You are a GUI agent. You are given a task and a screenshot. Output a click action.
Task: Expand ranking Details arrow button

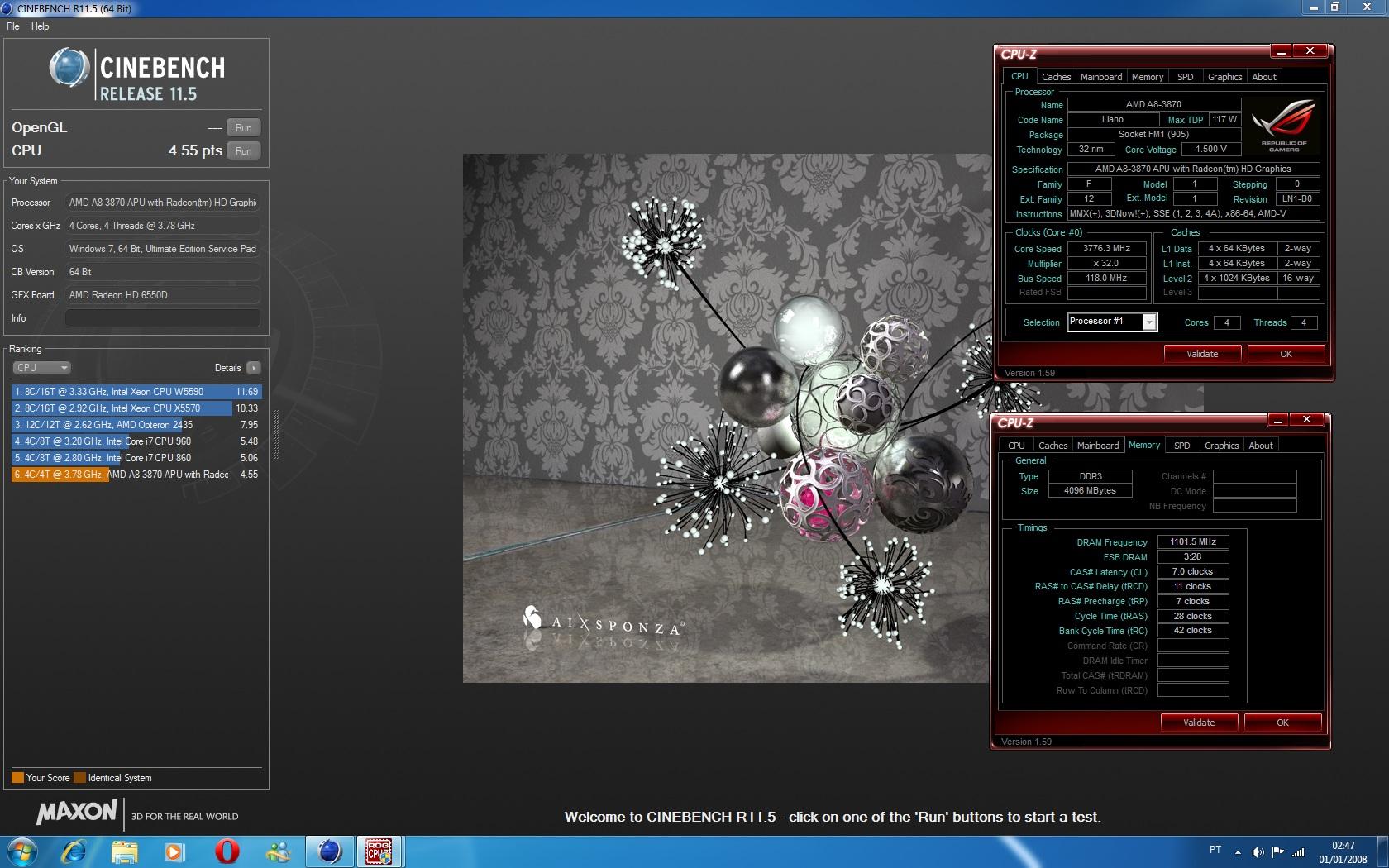(254, 368)
